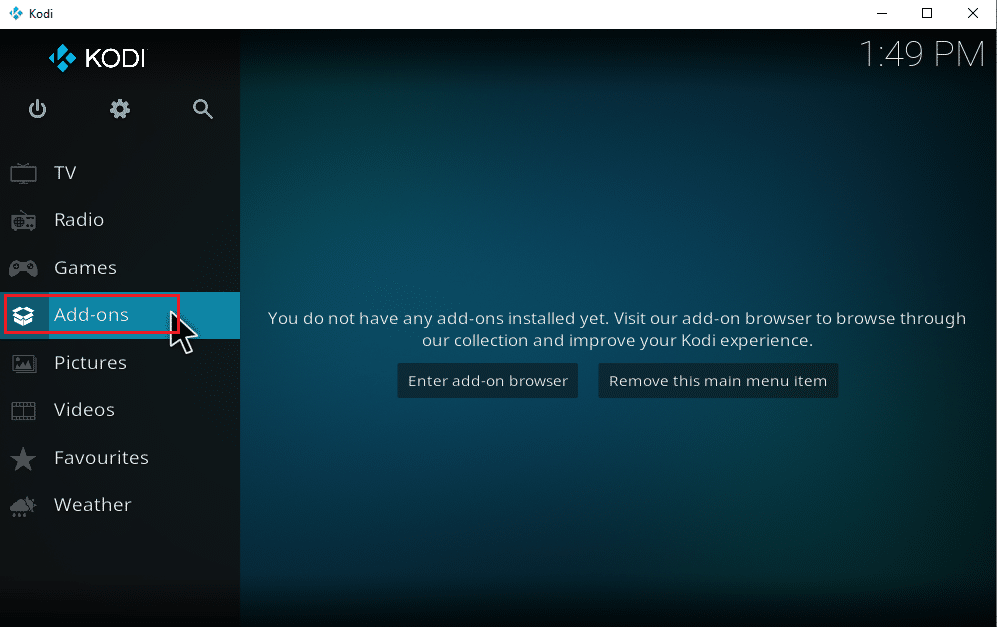
Task: Click the Favourites star icon
Action: (x=24, y=458)
